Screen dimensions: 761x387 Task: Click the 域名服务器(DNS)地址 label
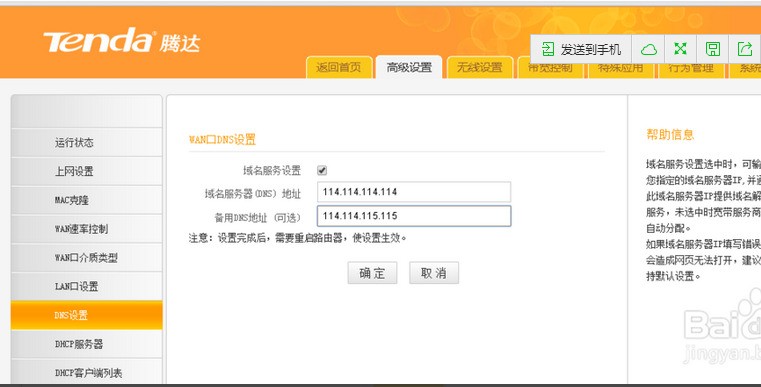point(253,194)
